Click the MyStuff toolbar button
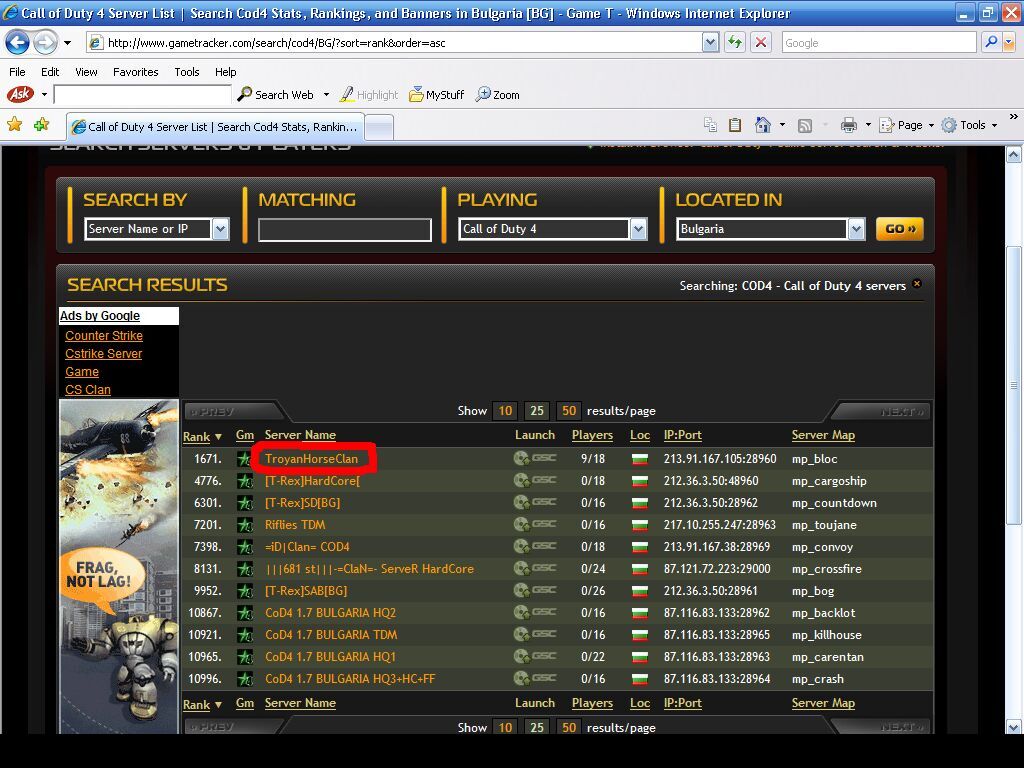 coord(437,95)
